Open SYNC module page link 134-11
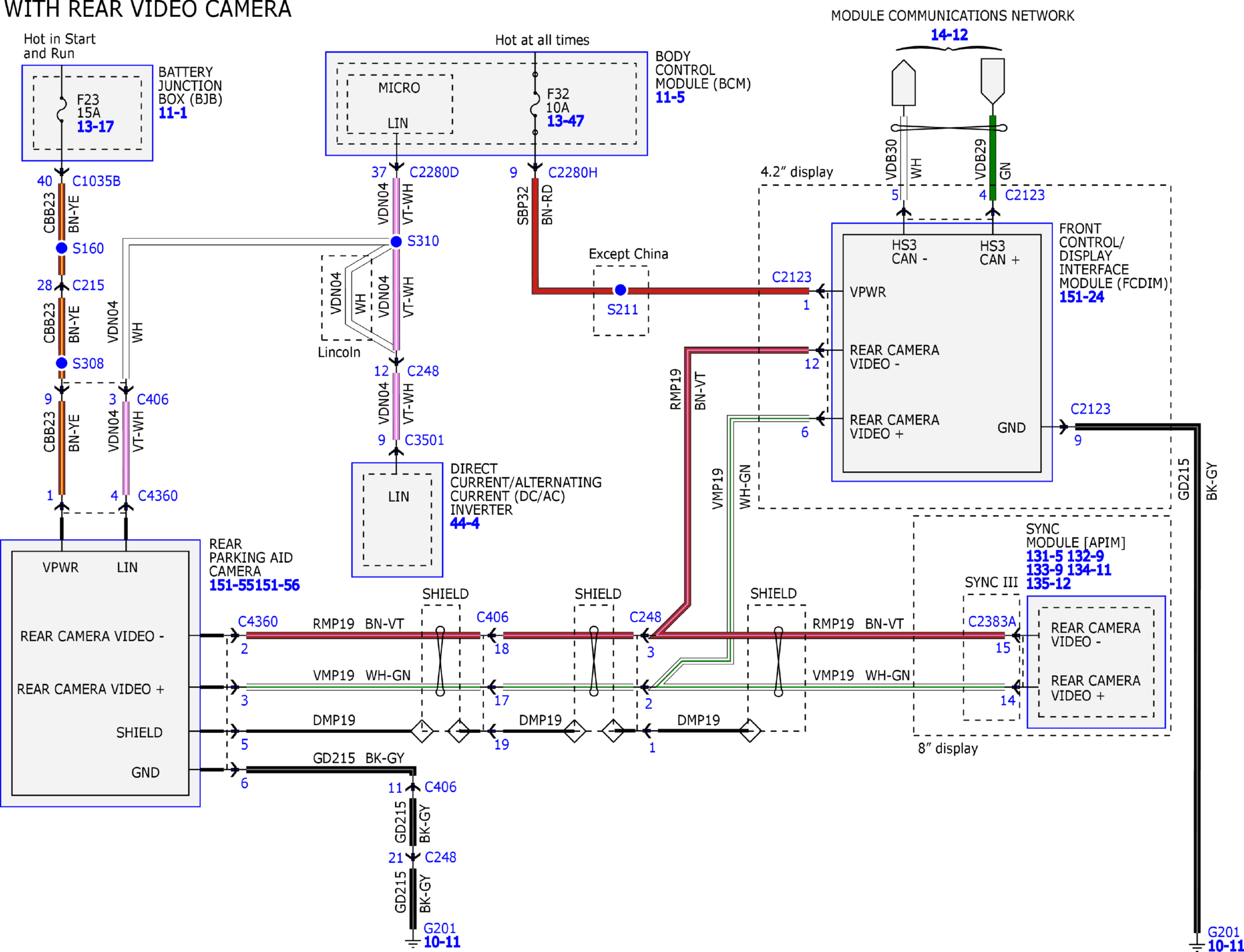The image size is (1244, 952). 1088,570
